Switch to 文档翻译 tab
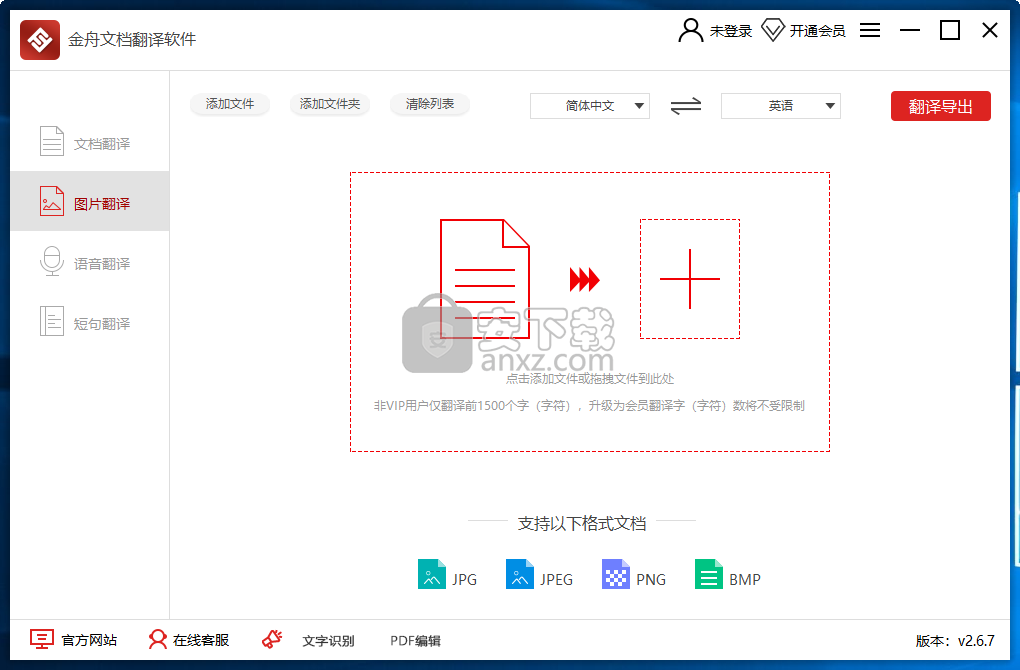 click(90, 142)
